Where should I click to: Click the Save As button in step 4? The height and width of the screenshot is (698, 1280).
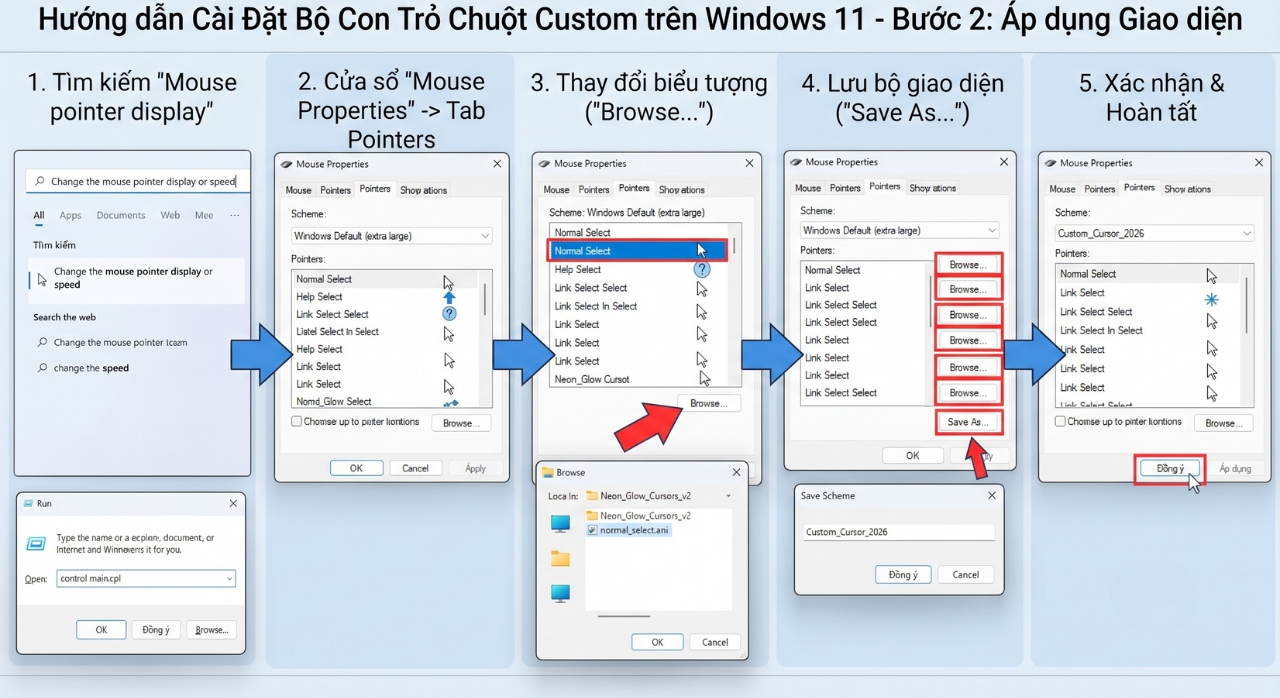(968, 422)
